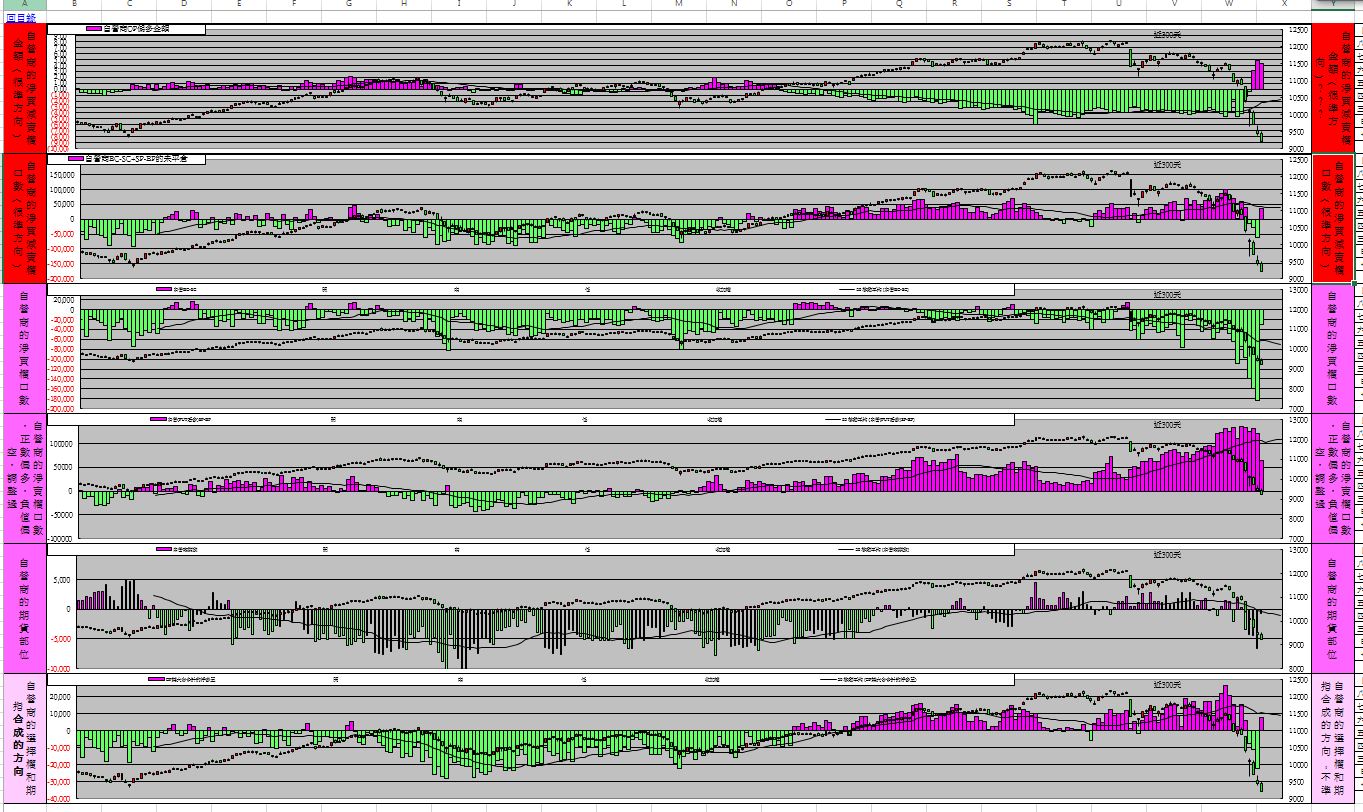Select column S header
1363x812 pixels.
coord(1009,4)
